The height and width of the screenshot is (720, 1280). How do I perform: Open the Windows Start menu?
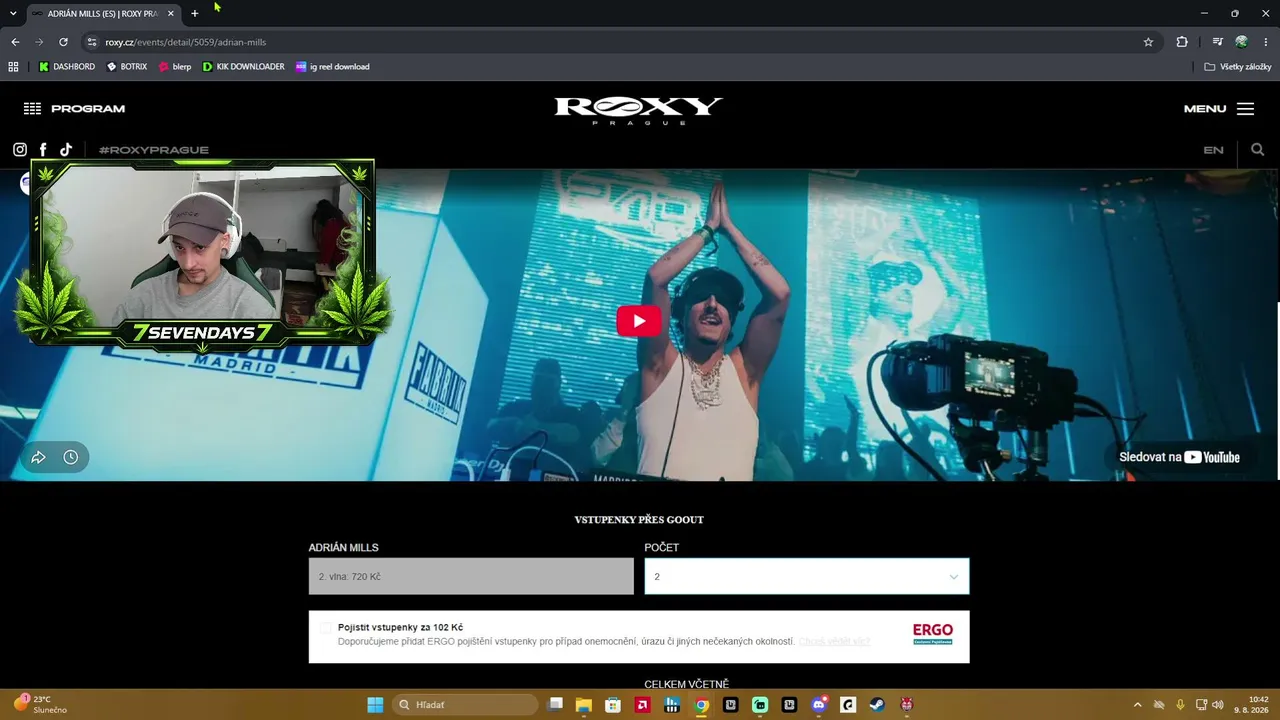[375, 705]
